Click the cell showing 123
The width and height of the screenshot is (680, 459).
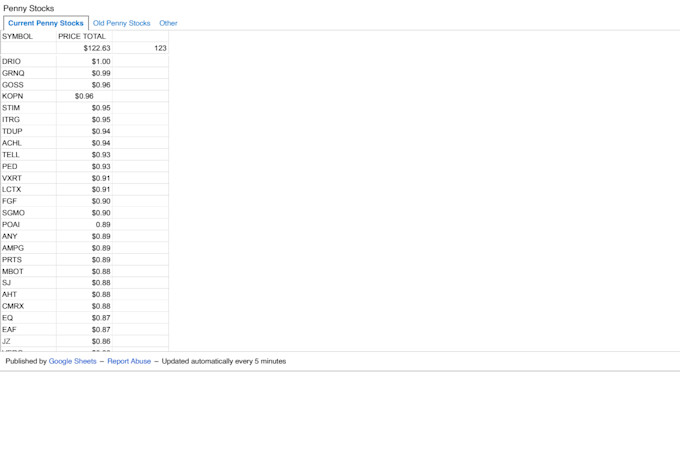pos(140,48)
